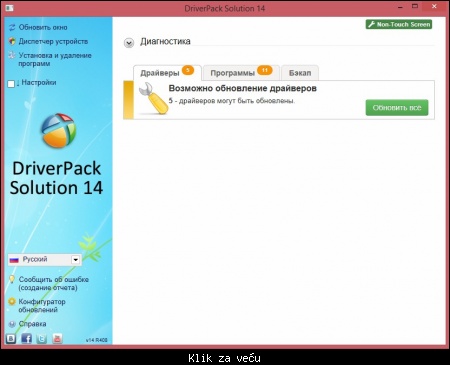Open the VKontakte social icon

pos(11,339)
